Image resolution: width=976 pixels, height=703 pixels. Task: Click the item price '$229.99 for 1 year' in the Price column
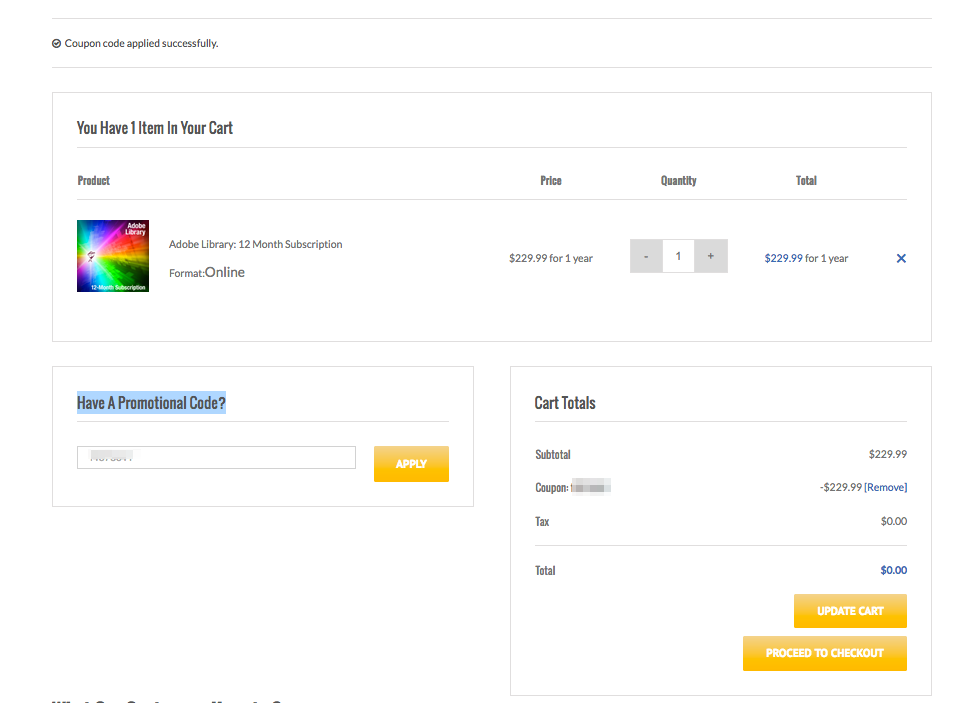(551, 258)
